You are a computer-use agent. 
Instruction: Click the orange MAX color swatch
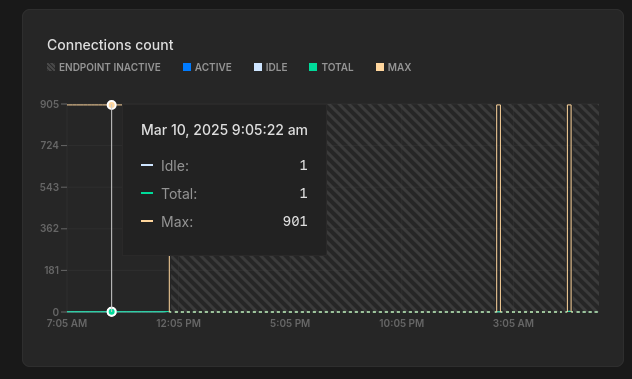click(380, 67)
